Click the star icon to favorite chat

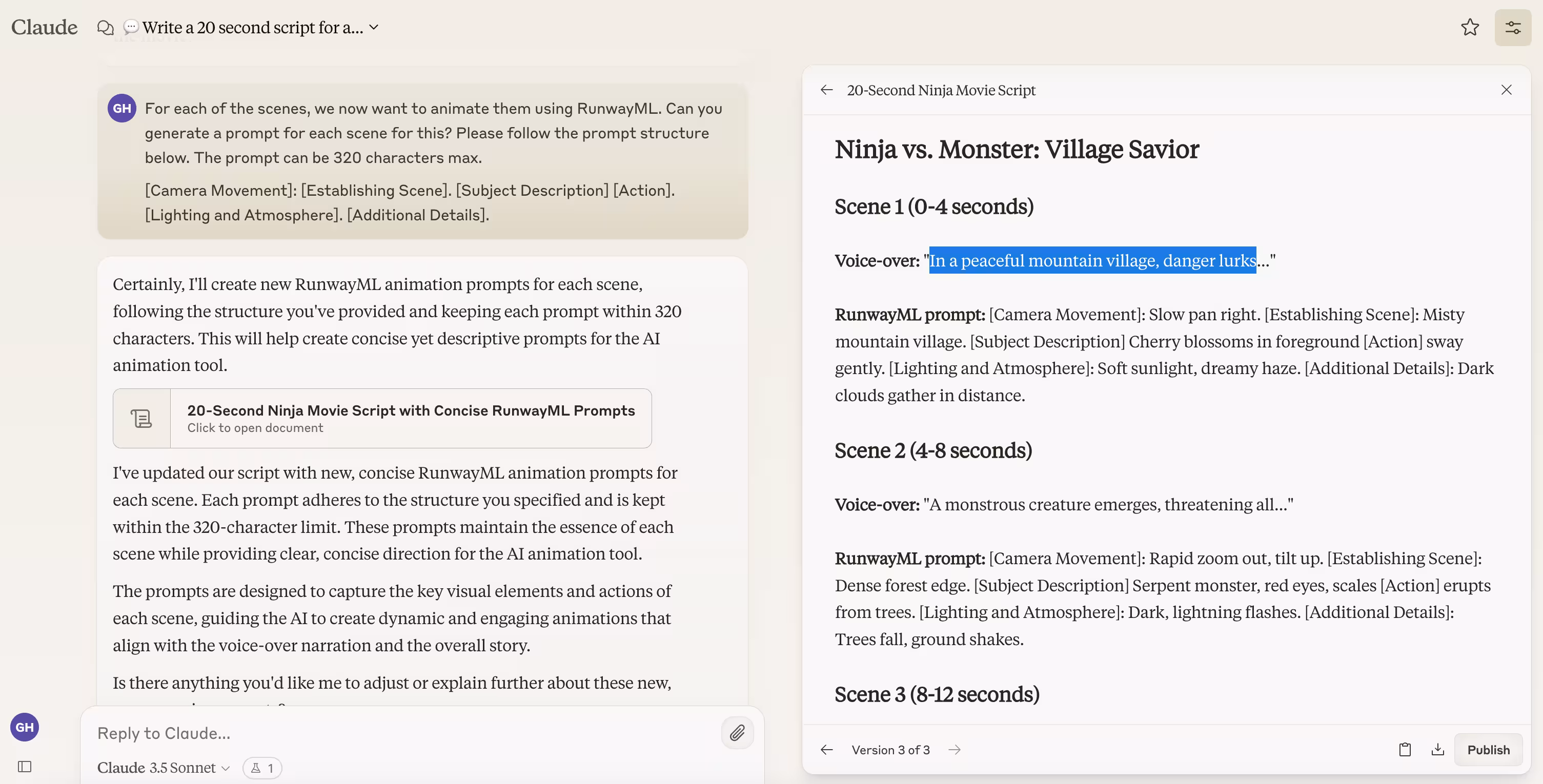pos(1469,27)
